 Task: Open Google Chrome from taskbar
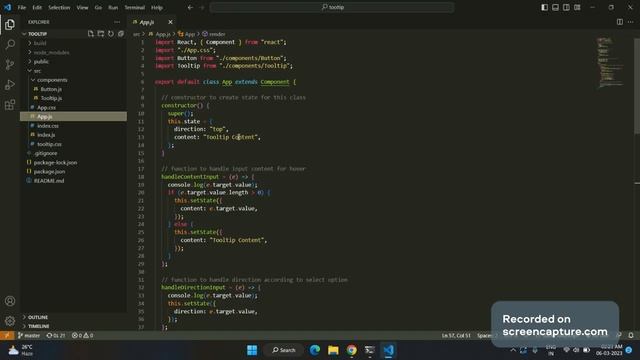351,350
